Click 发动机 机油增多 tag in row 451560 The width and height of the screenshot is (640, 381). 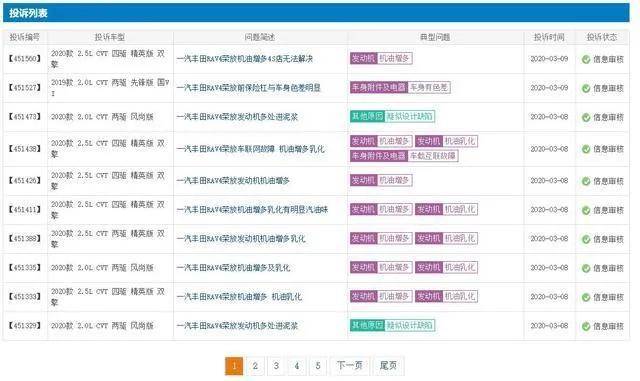coord(381,58)
